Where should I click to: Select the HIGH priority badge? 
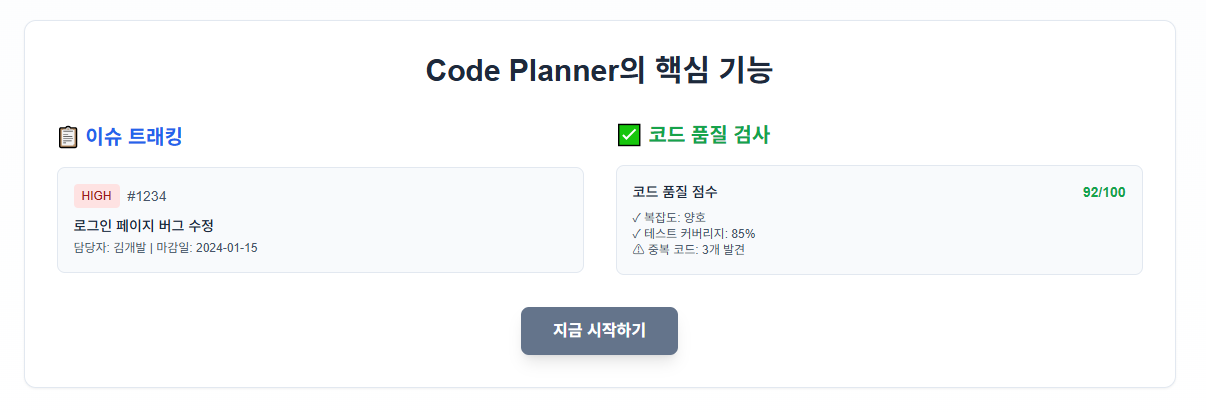point(97,195)
